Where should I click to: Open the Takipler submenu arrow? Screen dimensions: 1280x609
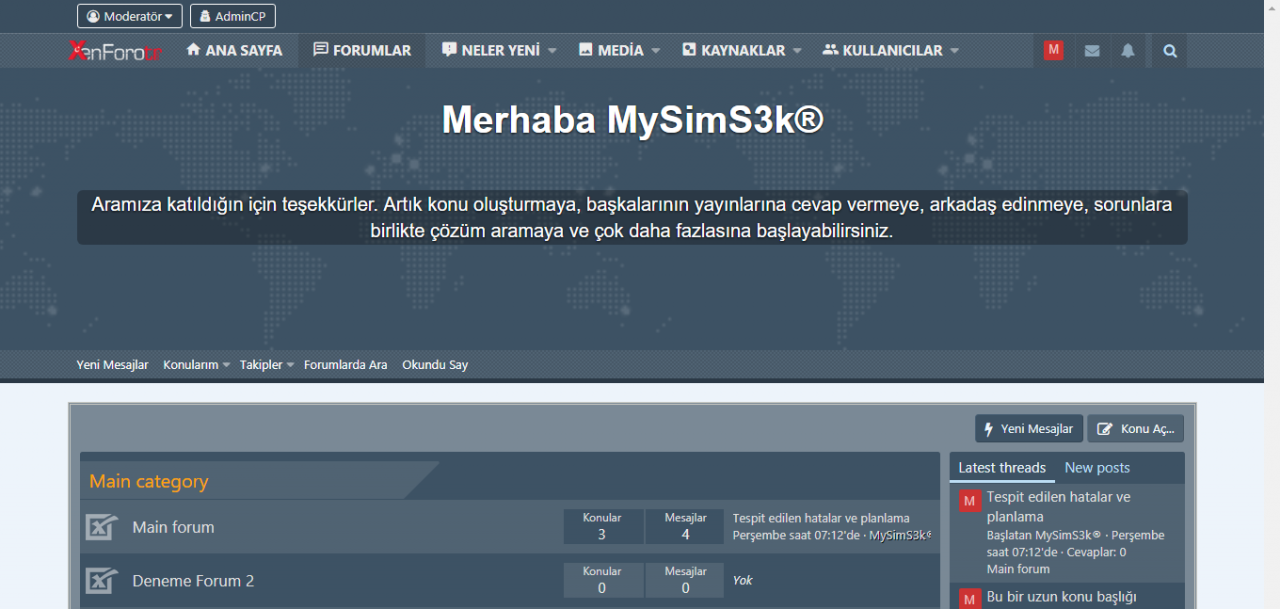click(290, 365)
